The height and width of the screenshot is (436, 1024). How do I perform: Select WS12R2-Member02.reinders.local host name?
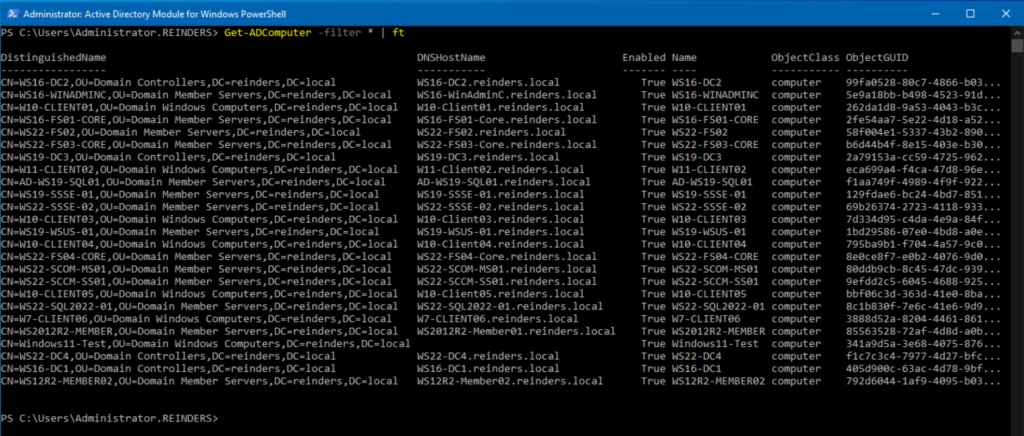coord(510,380)
